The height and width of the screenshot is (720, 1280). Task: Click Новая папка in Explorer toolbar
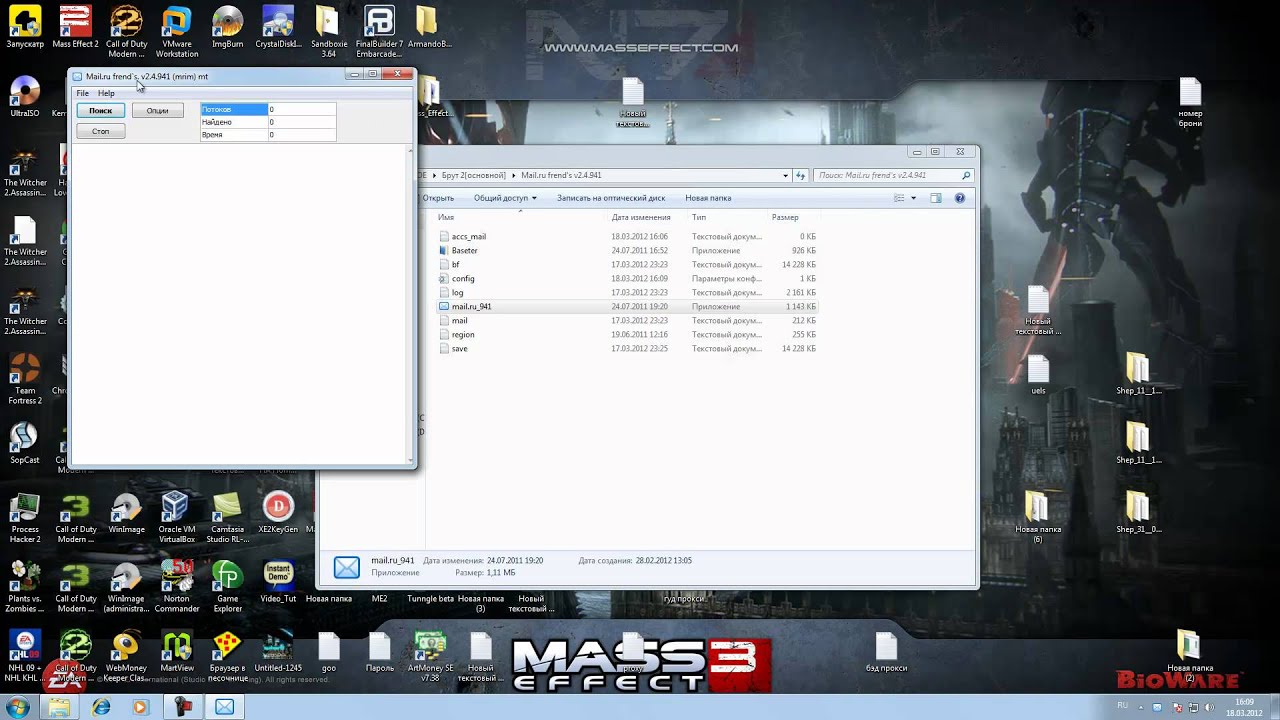[708, 198]
